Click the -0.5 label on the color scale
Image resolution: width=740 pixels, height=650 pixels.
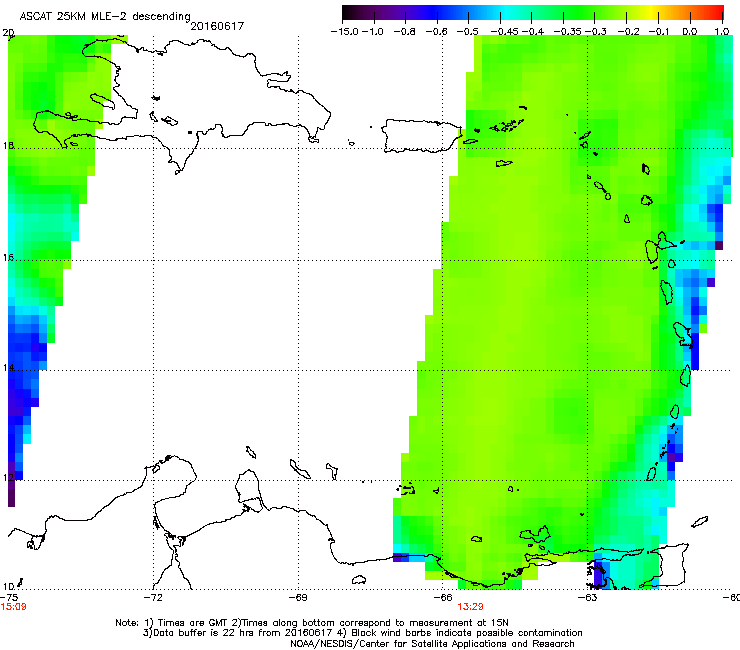coord(467,32)
